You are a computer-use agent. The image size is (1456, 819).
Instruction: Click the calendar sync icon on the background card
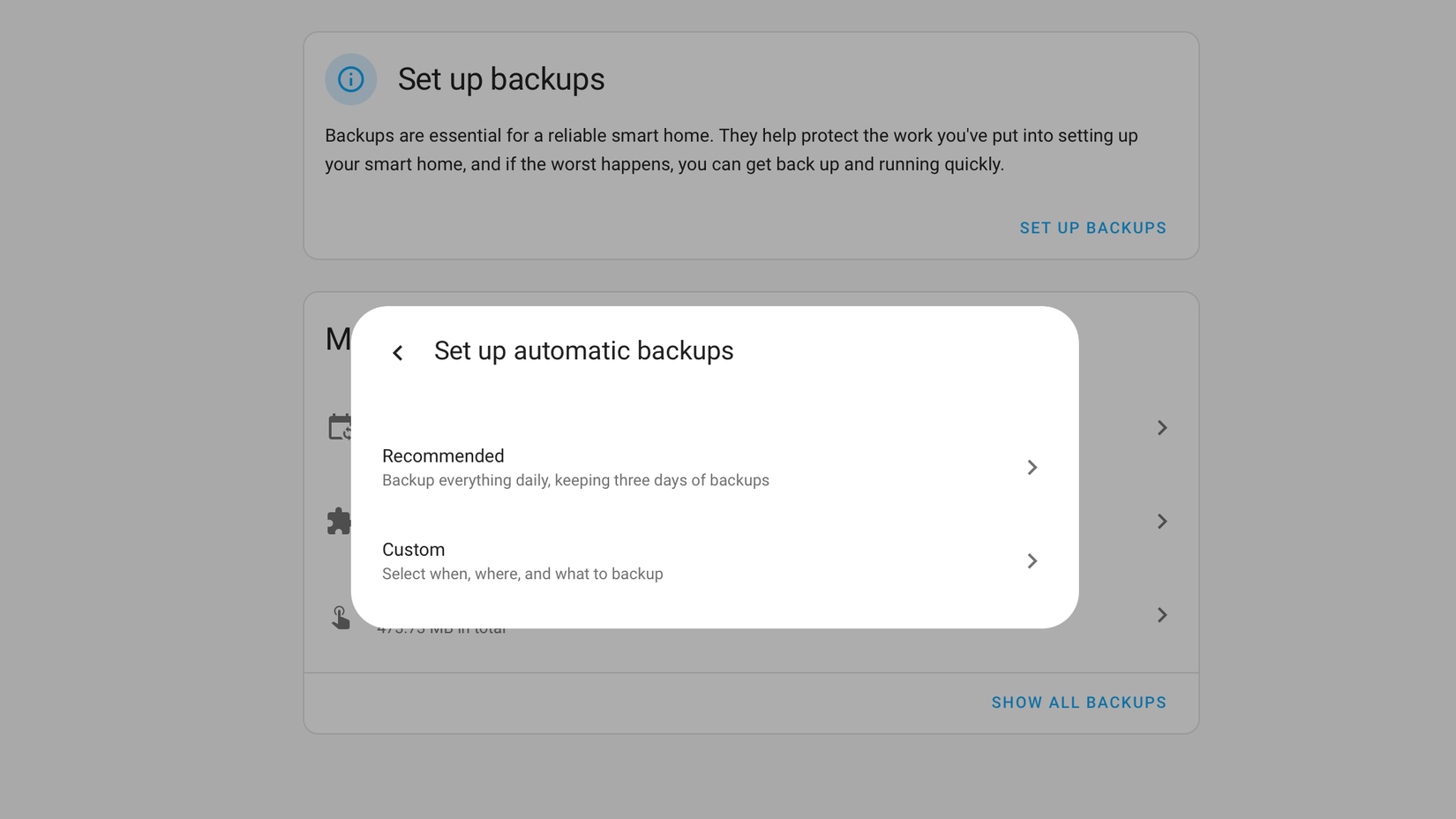(341, 427)
